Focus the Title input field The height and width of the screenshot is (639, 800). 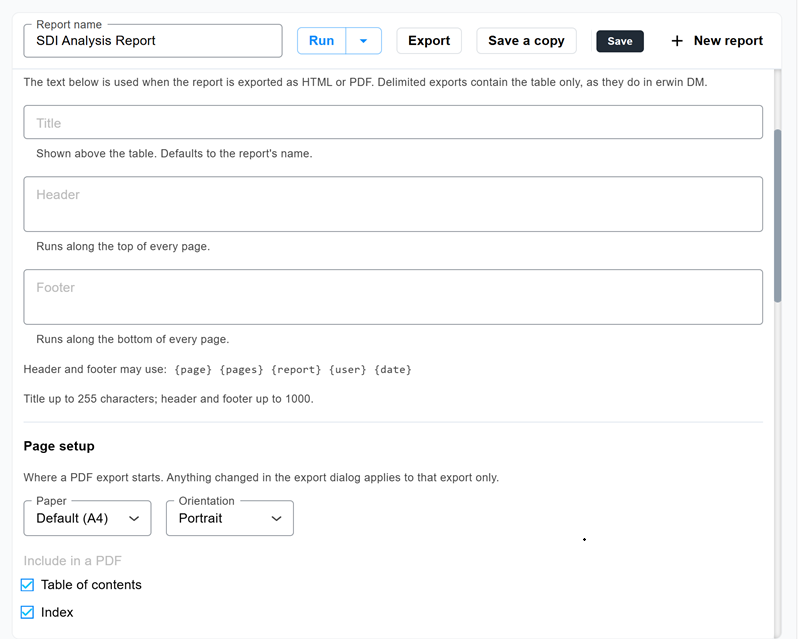tap(393, 122)
